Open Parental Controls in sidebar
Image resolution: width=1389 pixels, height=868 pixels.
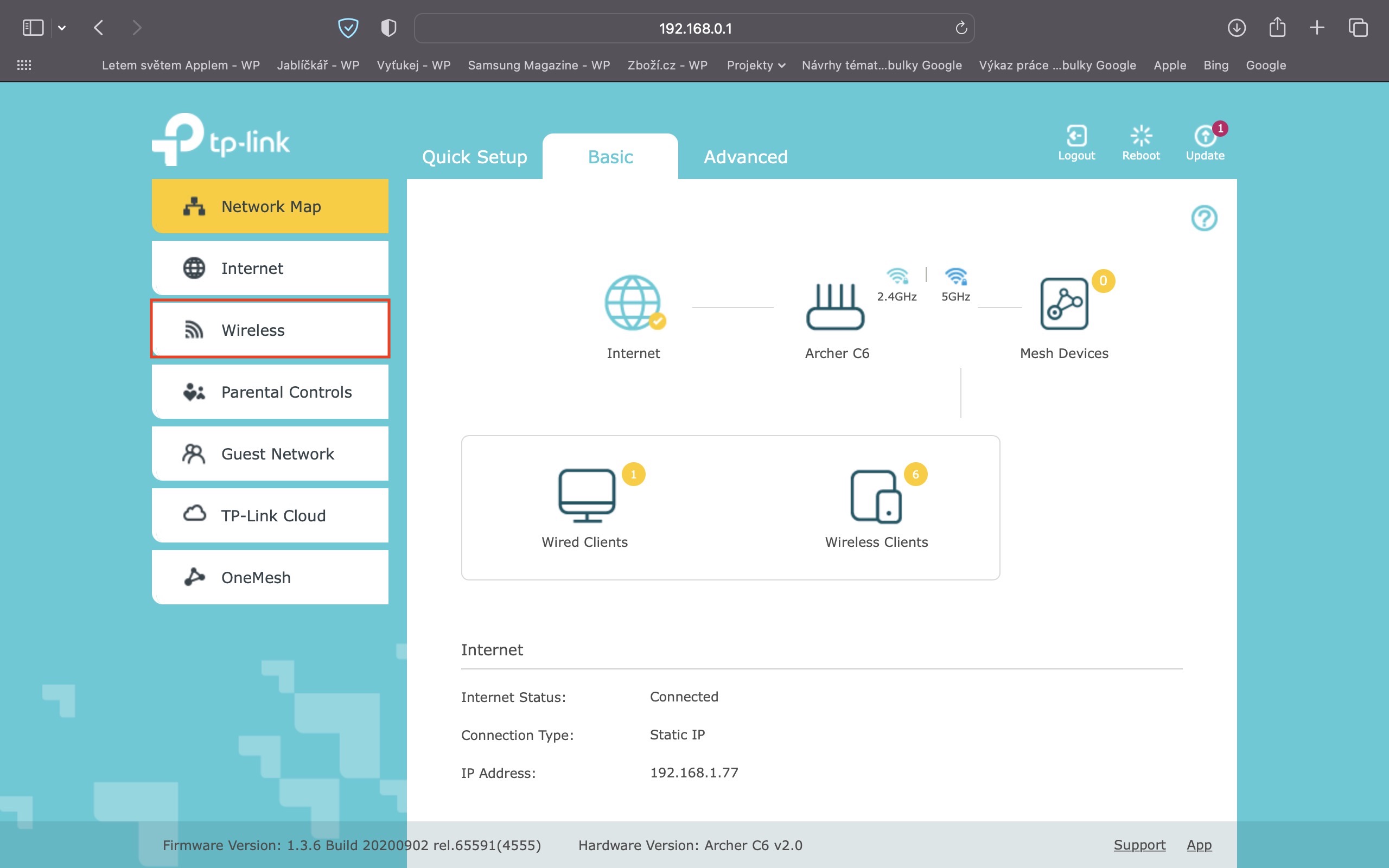[270, 392]
